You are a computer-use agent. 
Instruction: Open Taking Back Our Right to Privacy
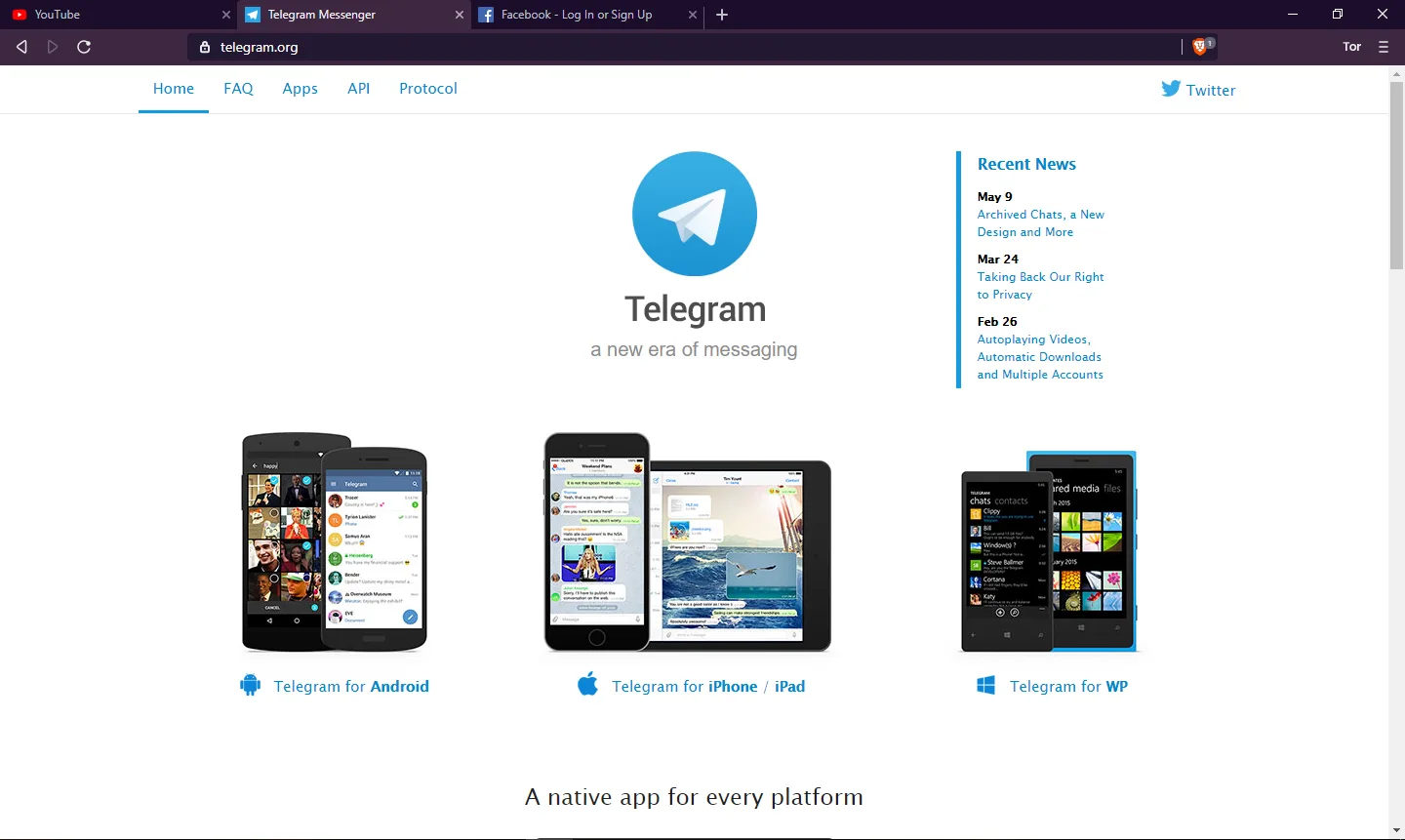(x=1041, y=286)
